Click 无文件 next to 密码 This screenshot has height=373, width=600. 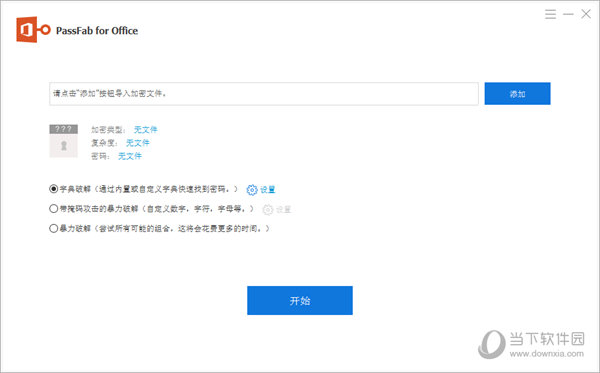(130, 156)
